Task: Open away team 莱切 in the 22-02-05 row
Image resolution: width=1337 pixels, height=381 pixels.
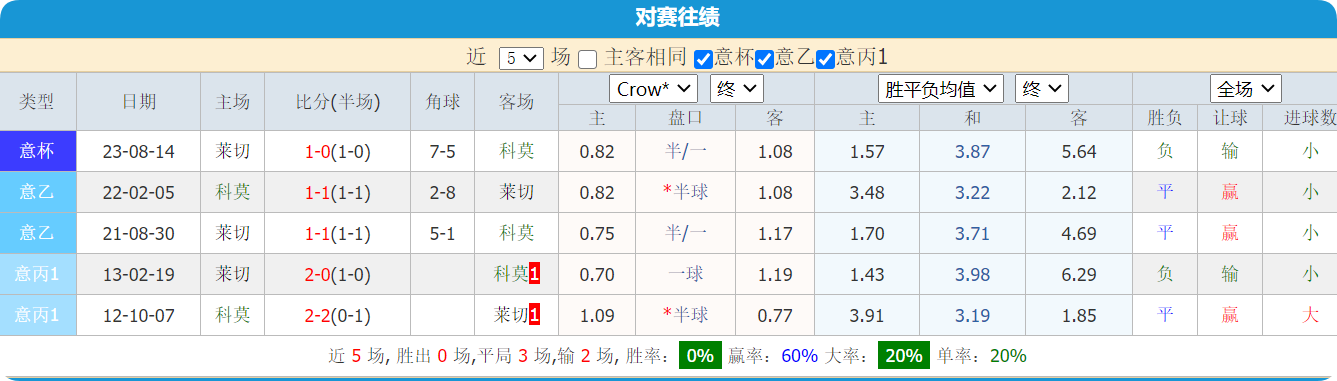Action: (x=517, y=193)
